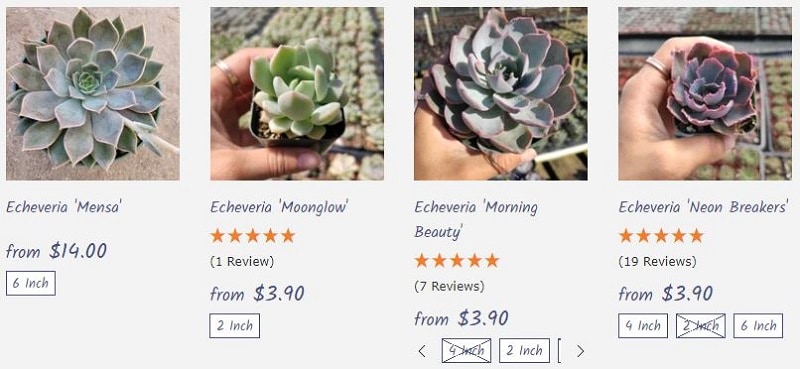Follow the Echeveria 'Morning Beauty' title link
The image size is (800, 369).
tap(476, 219)
